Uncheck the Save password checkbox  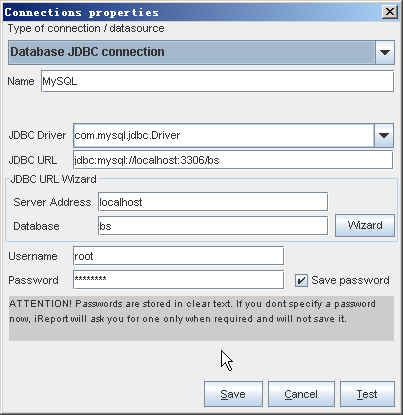pos(301,280)
